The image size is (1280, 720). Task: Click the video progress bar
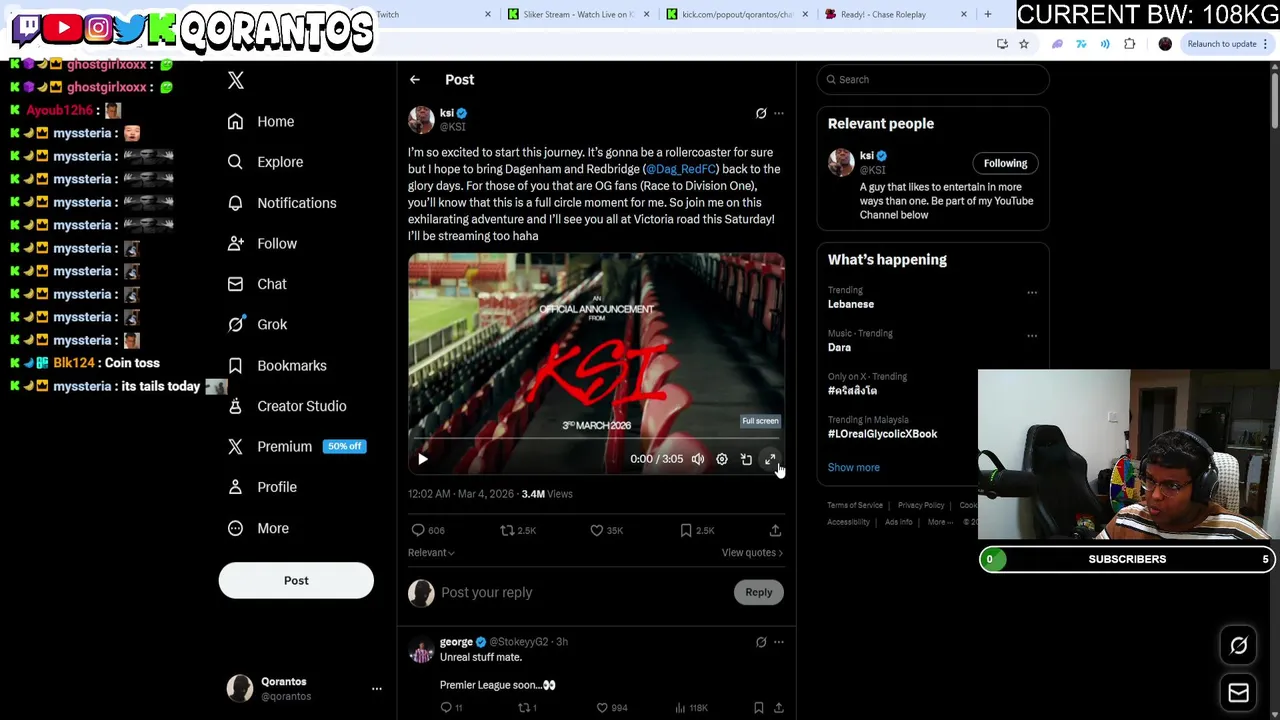(x=596, y=439)
